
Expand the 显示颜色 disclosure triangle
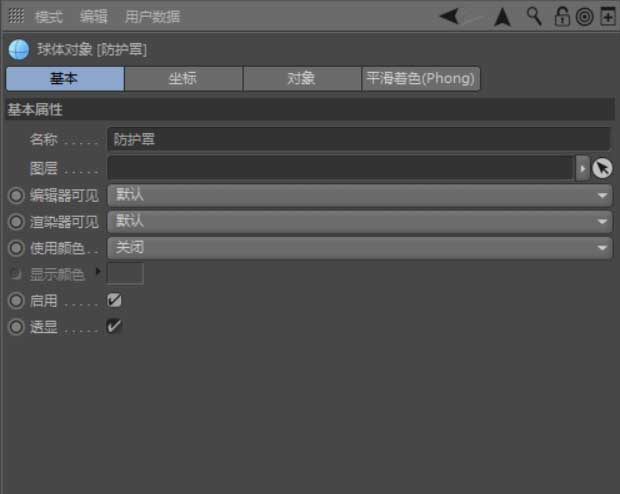[98, 272]
